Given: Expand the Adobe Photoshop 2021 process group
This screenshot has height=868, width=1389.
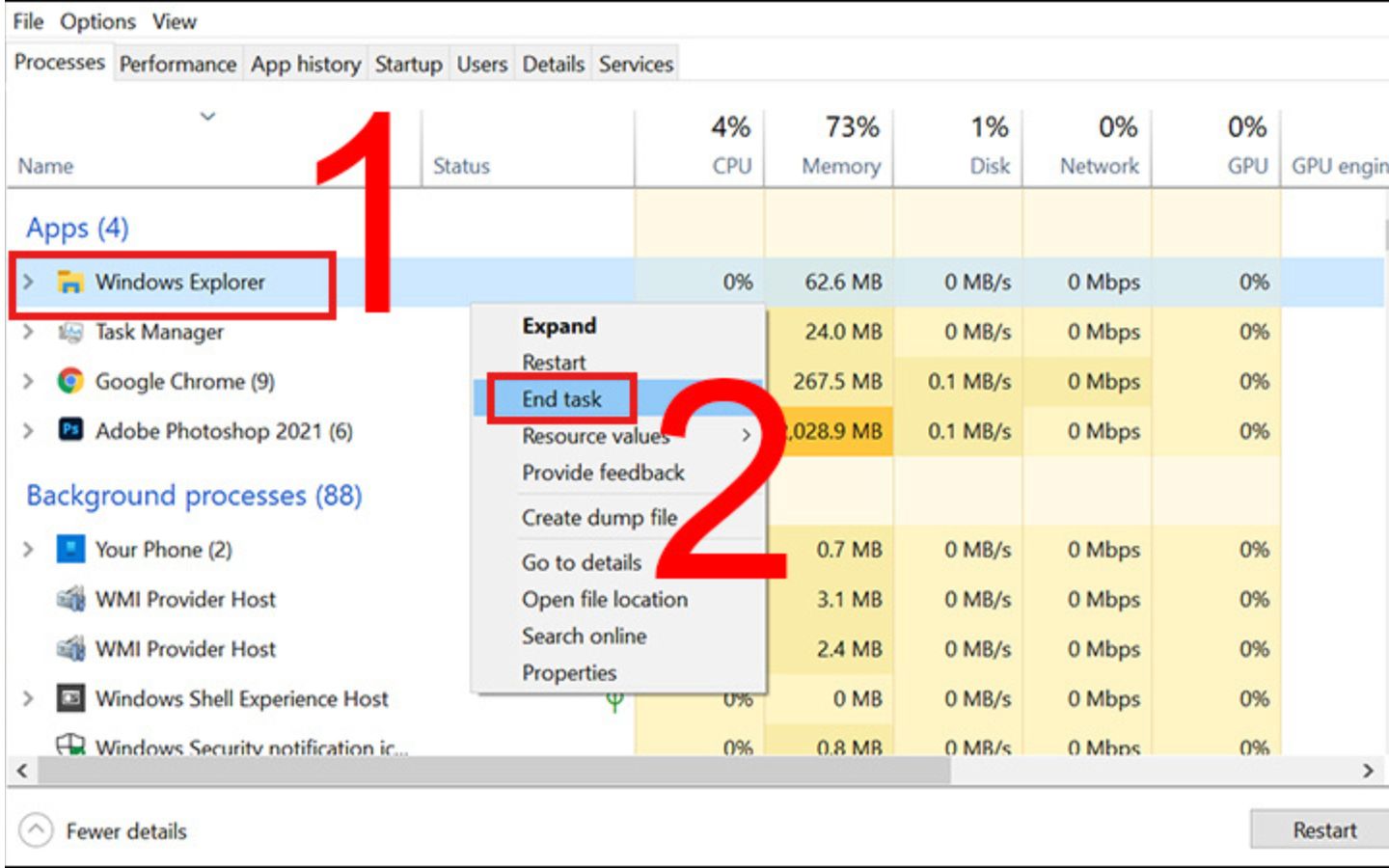Looking at the screenshot, I should click(29, 430).
